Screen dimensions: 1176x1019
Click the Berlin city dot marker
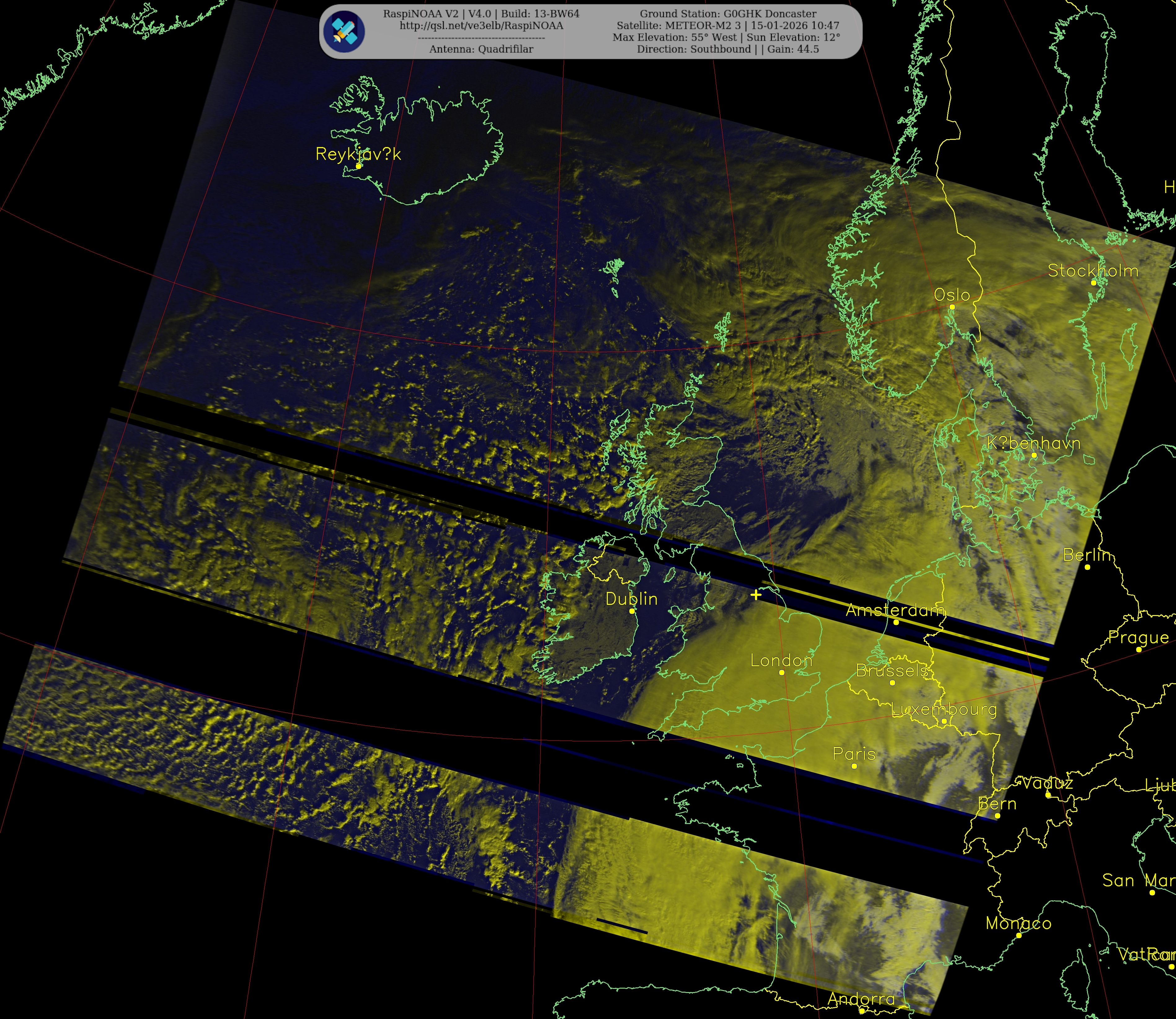pyautogui.click(x=1087, y=567)
